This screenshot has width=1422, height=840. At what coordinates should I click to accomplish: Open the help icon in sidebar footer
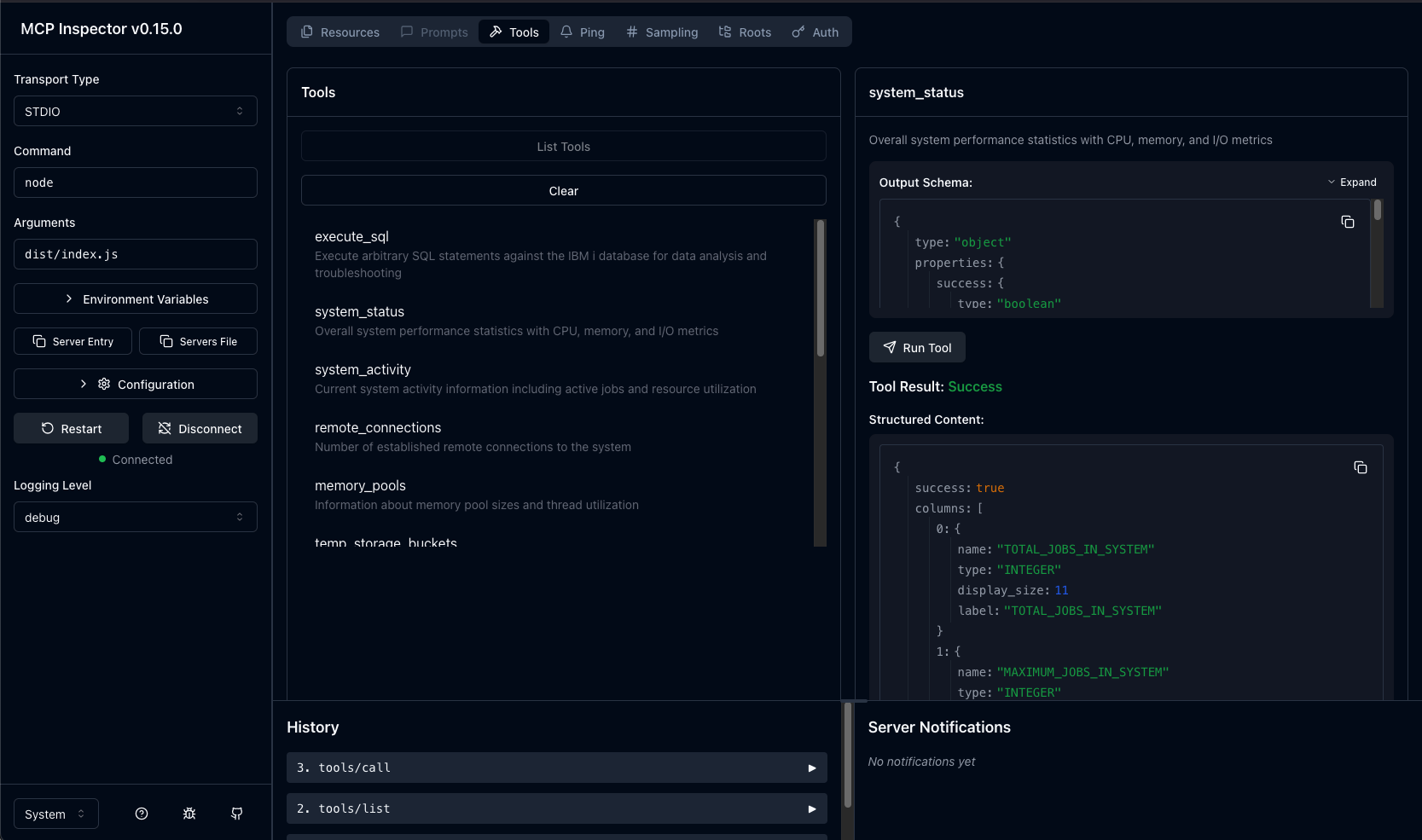tap(142, 814)
